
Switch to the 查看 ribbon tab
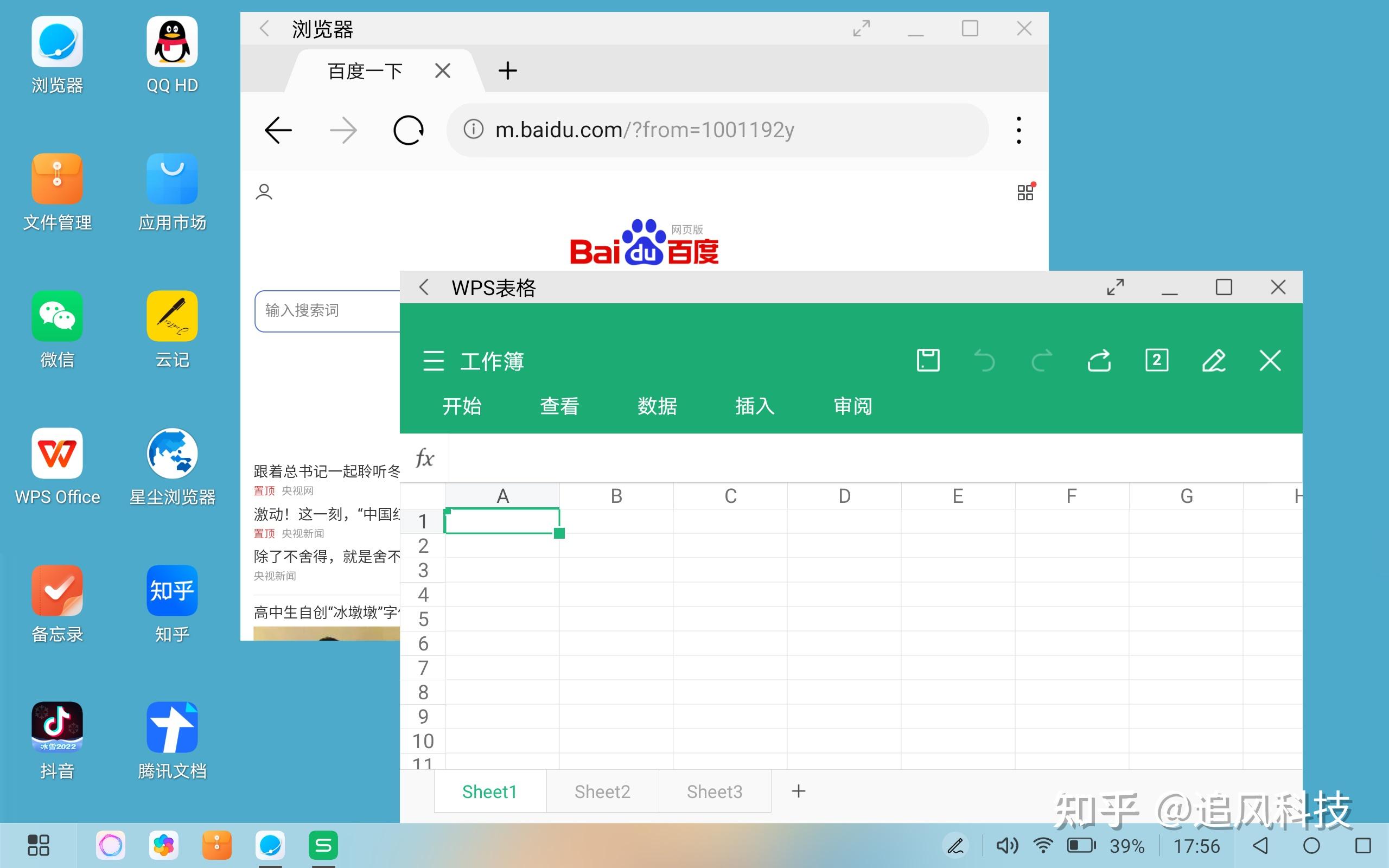point(559,406)
